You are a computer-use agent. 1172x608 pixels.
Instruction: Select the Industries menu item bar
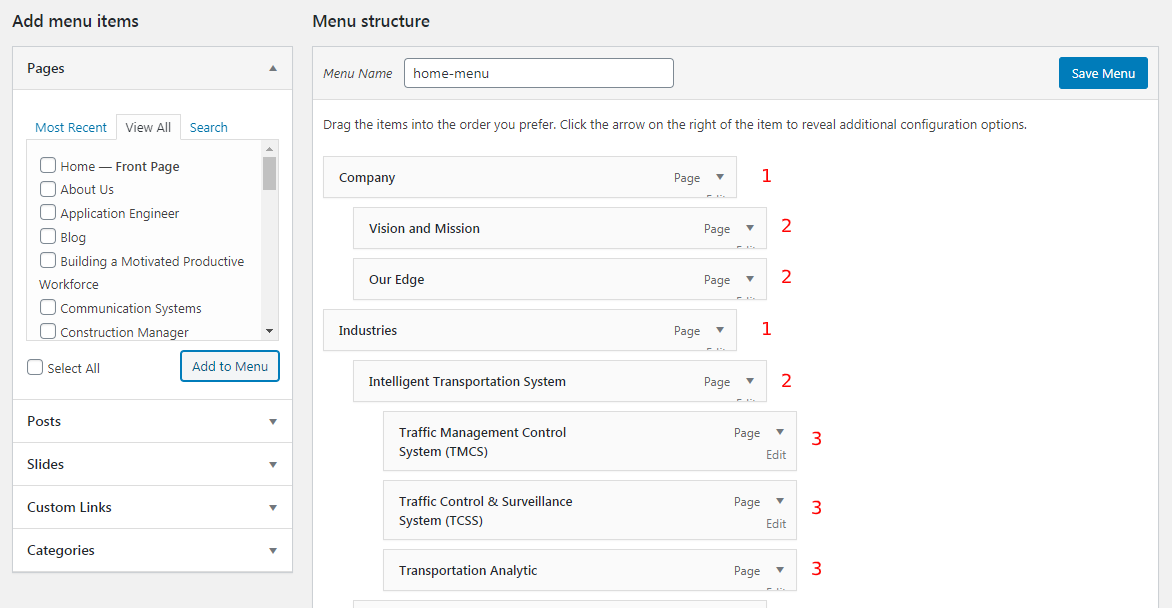530,330
